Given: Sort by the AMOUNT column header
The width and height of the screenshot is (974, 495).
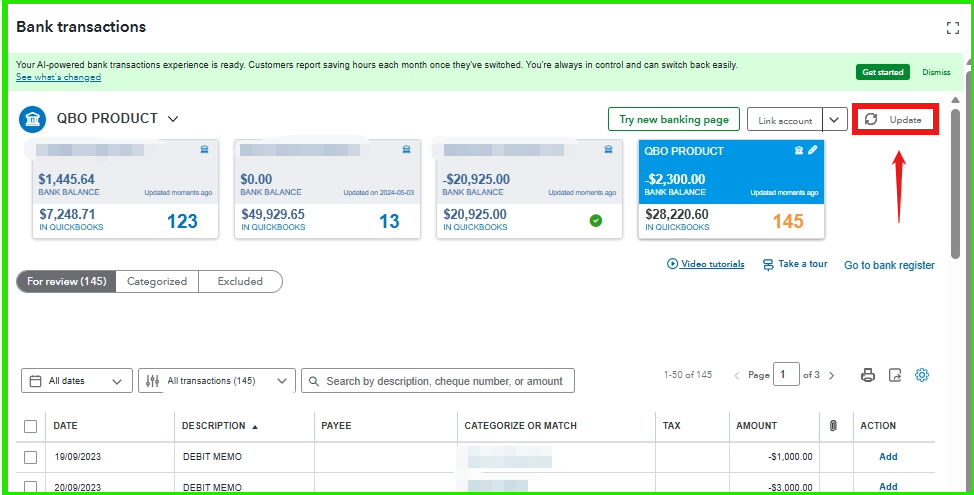Looking at the screenshot, I should tap(757, 426).
